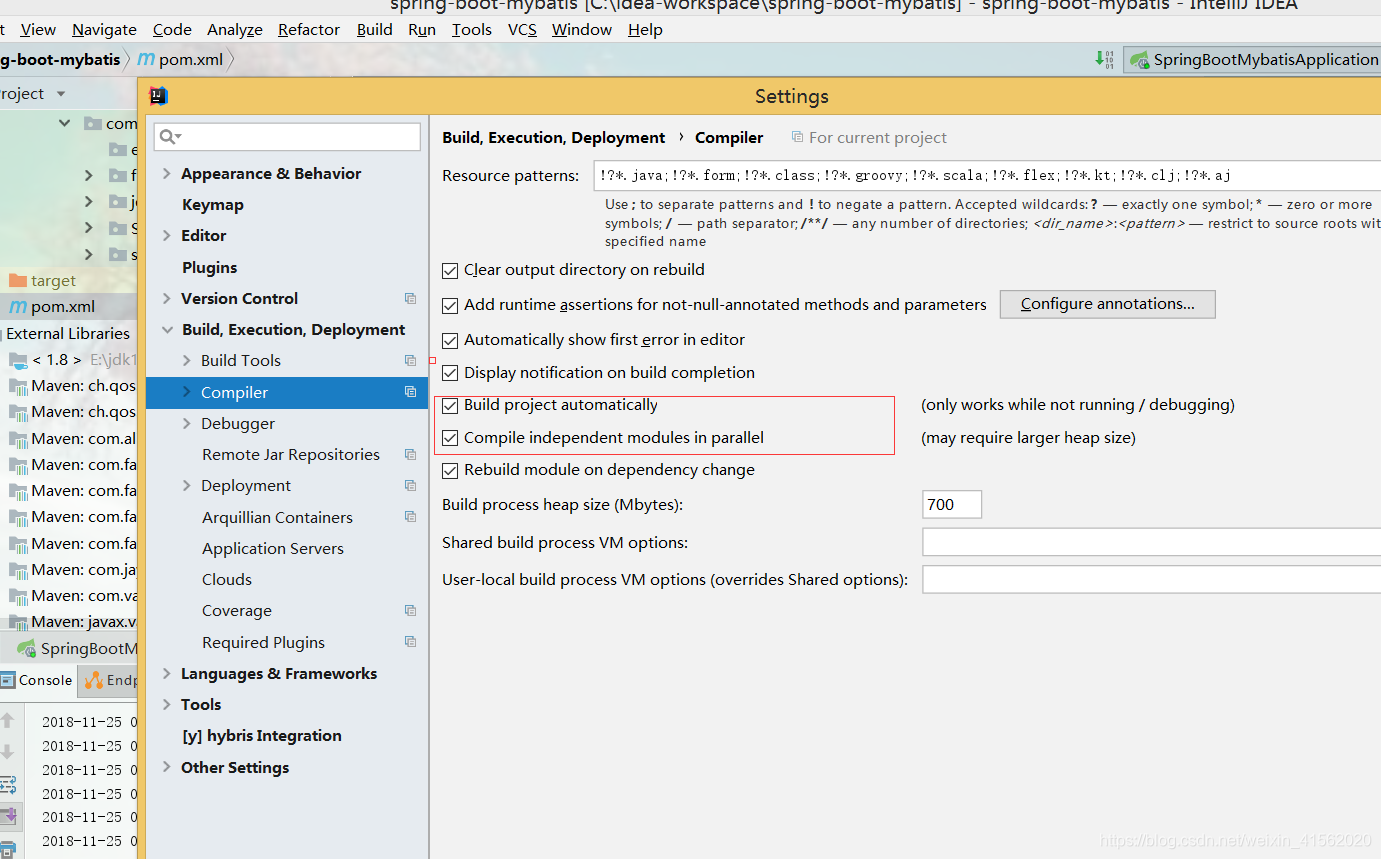Click the Endpoints tab icon
1381x859 pixels.
coord(94,681)
